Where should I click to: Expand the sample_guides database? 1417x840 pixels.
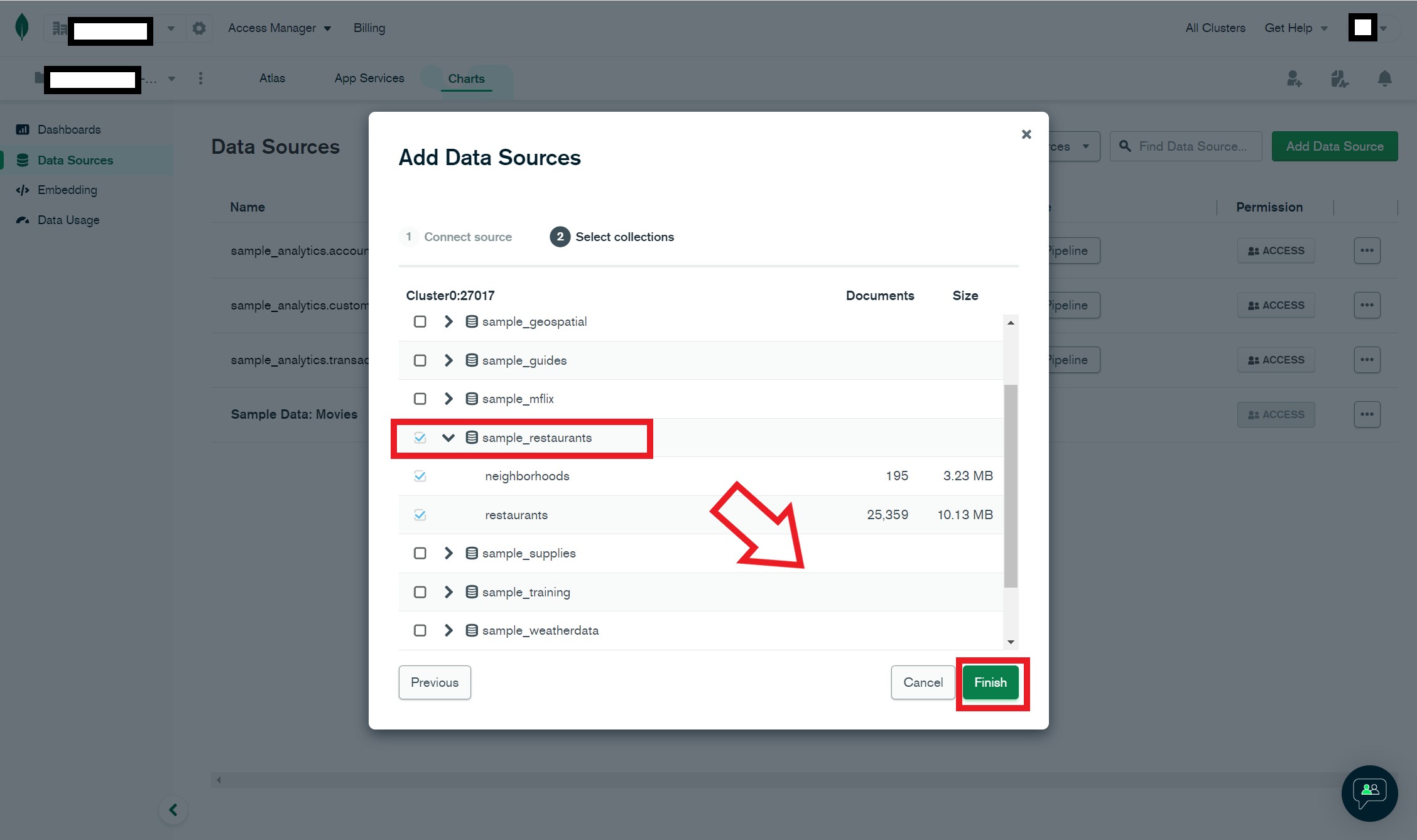pos(448,360)
